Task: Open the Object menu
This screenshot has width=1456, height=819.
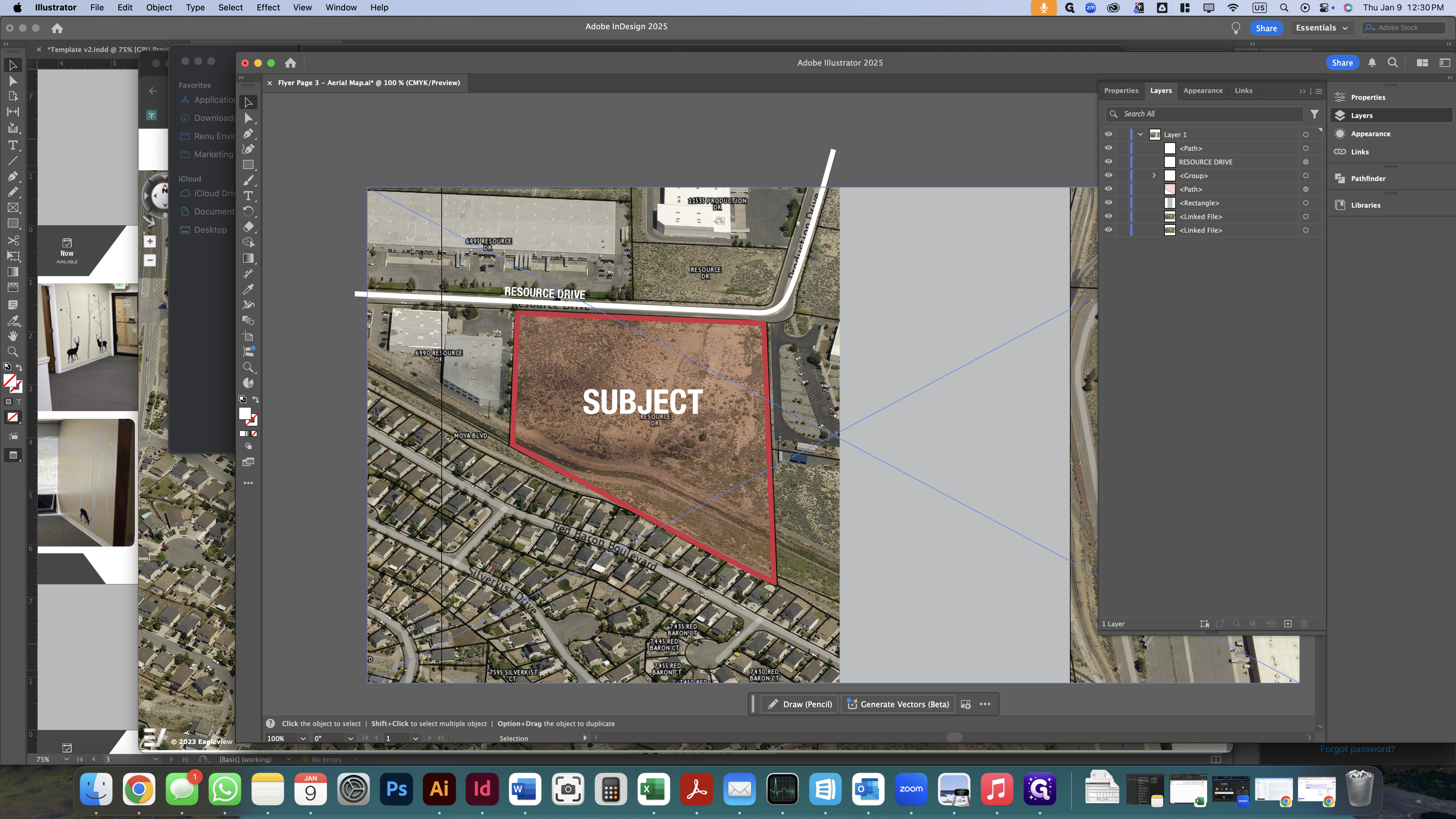Action: click(x=159, y=7)
